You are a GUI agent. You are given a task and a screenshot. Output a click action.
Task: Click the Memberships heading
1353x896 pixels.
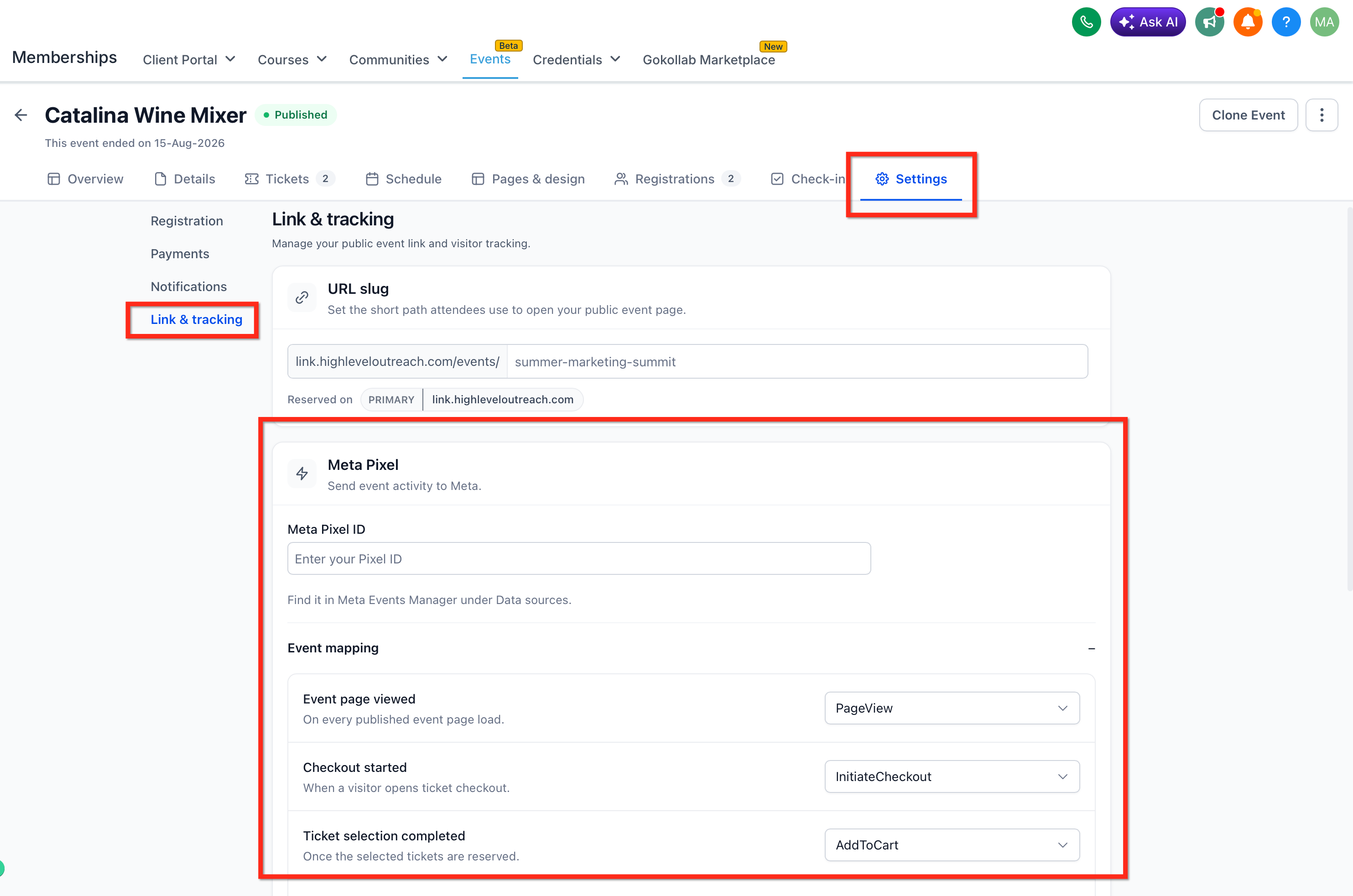[65, 57]
